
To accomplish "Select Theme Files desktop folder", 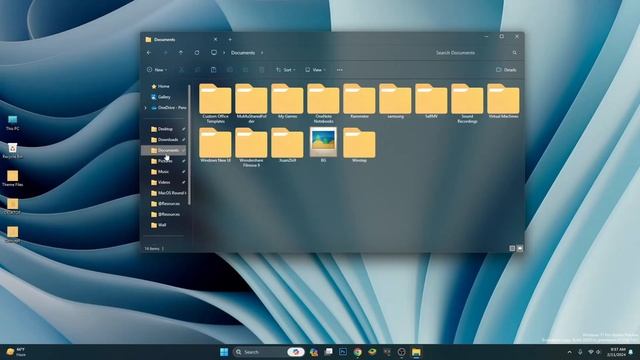I will (12, 178).
